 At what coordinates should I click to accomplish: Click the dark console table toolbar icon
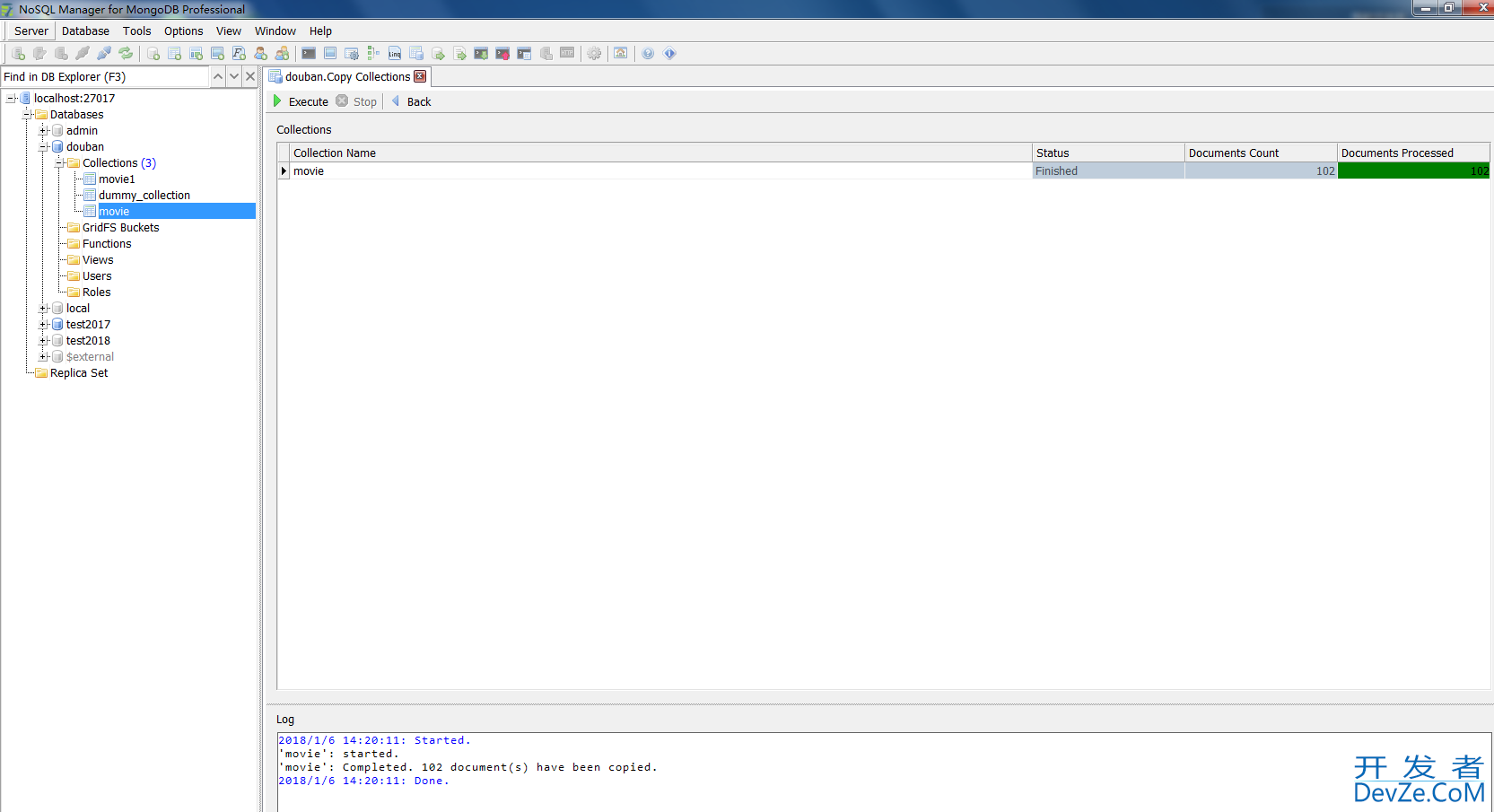[x=524, y=54]
